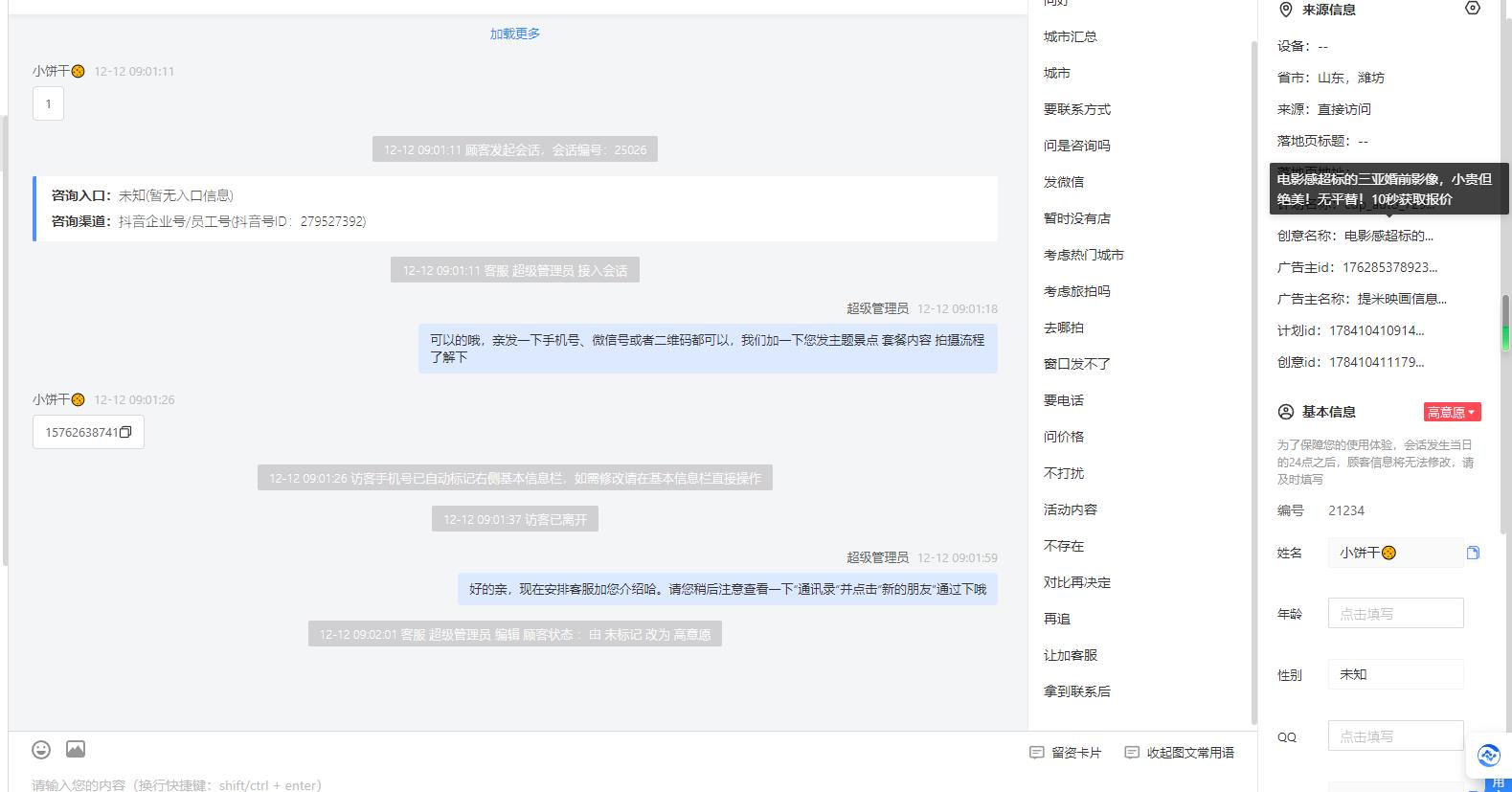Image resolution: width=1512 pixels, height=792 pixels.
Task: Click 收起图文常用语 button
Action: tap(1180, 753)
